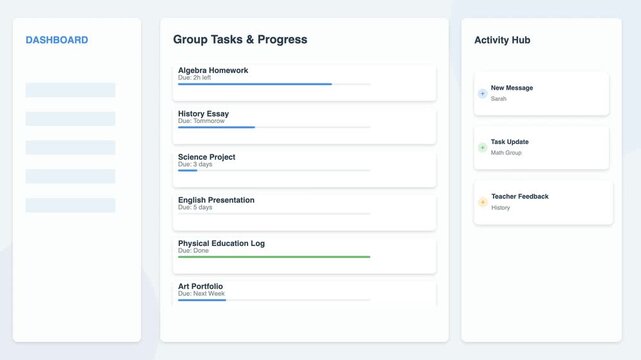Click the 'Activity Hub' heading
The width and height of the screenshot is (641, 360).
point(502,40)
